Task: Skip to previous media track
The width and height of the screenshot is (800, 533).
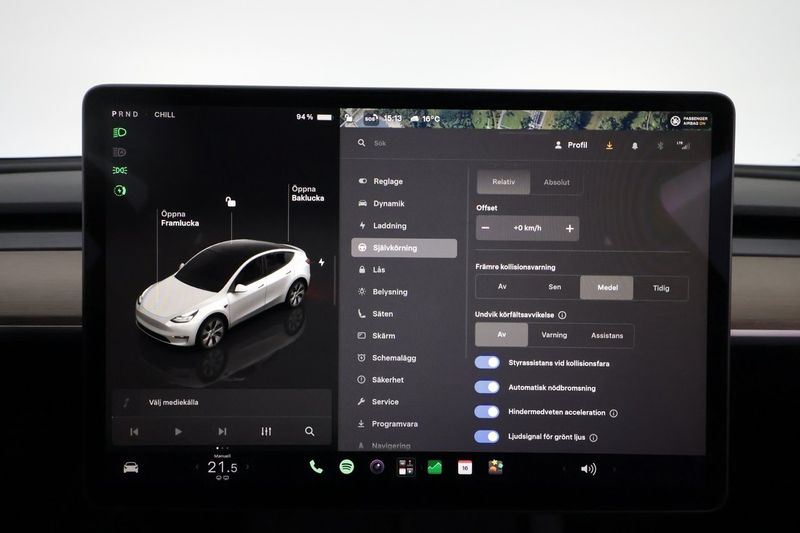Action: pyautogui.click(x=134, y=432)
